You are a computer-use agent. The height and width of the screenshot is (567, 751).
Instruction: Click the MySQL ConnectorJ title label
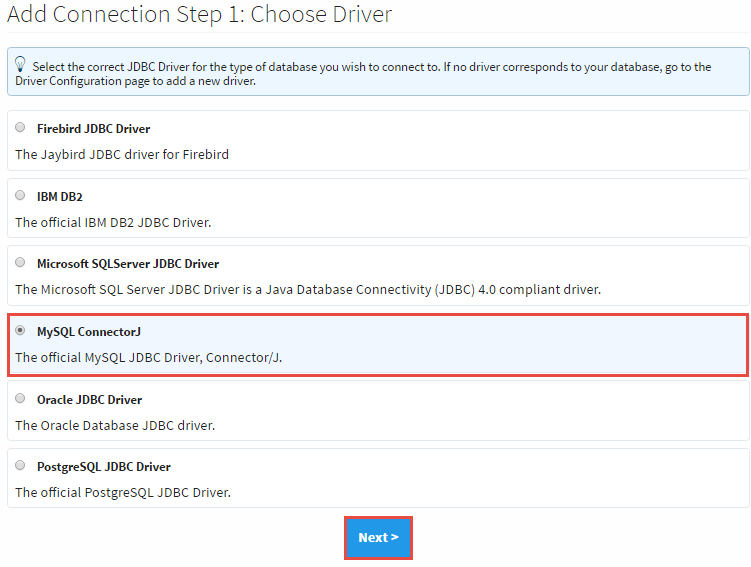pyautogui.click(x=88, y=332)
